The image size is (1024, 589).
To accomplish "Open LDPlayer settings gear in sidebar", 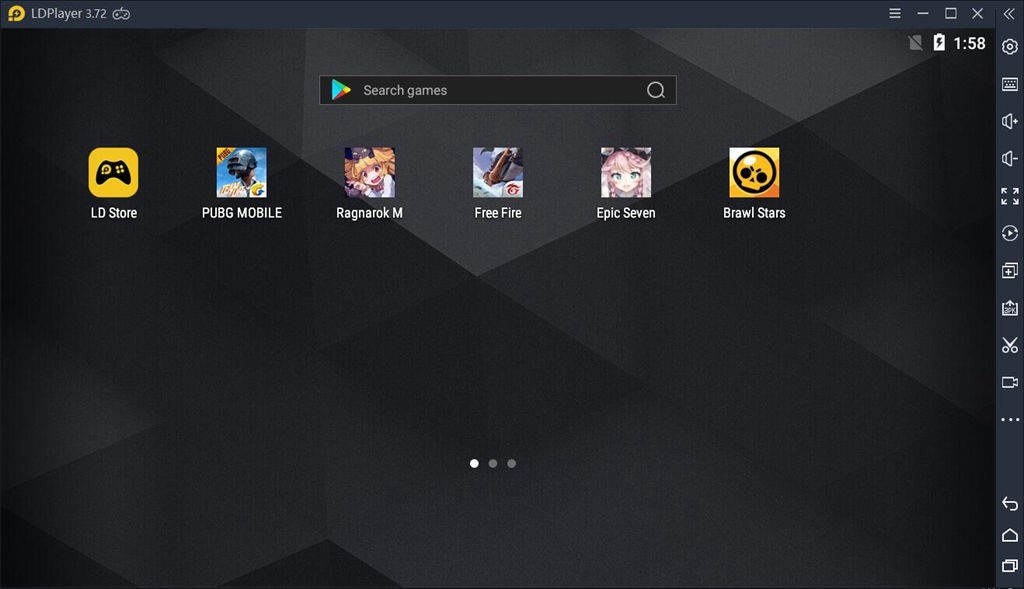I will 1009,47.
